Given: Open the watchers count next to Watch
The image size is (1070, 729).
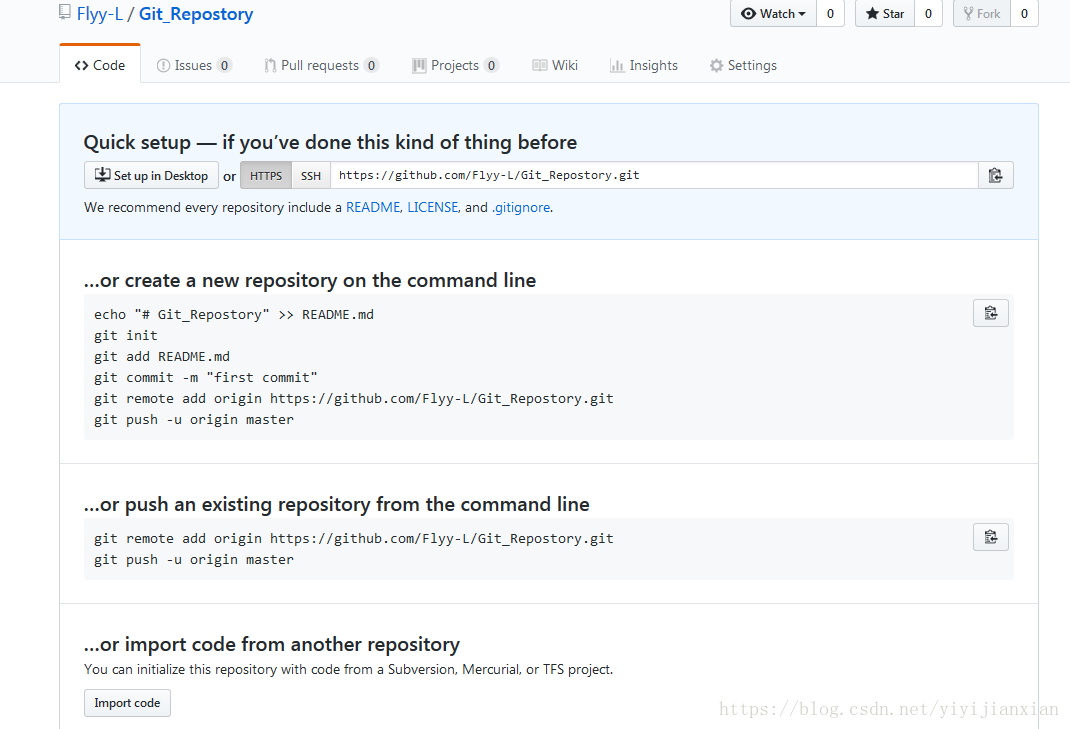Looking at the screenshot, I should point(830,14).
